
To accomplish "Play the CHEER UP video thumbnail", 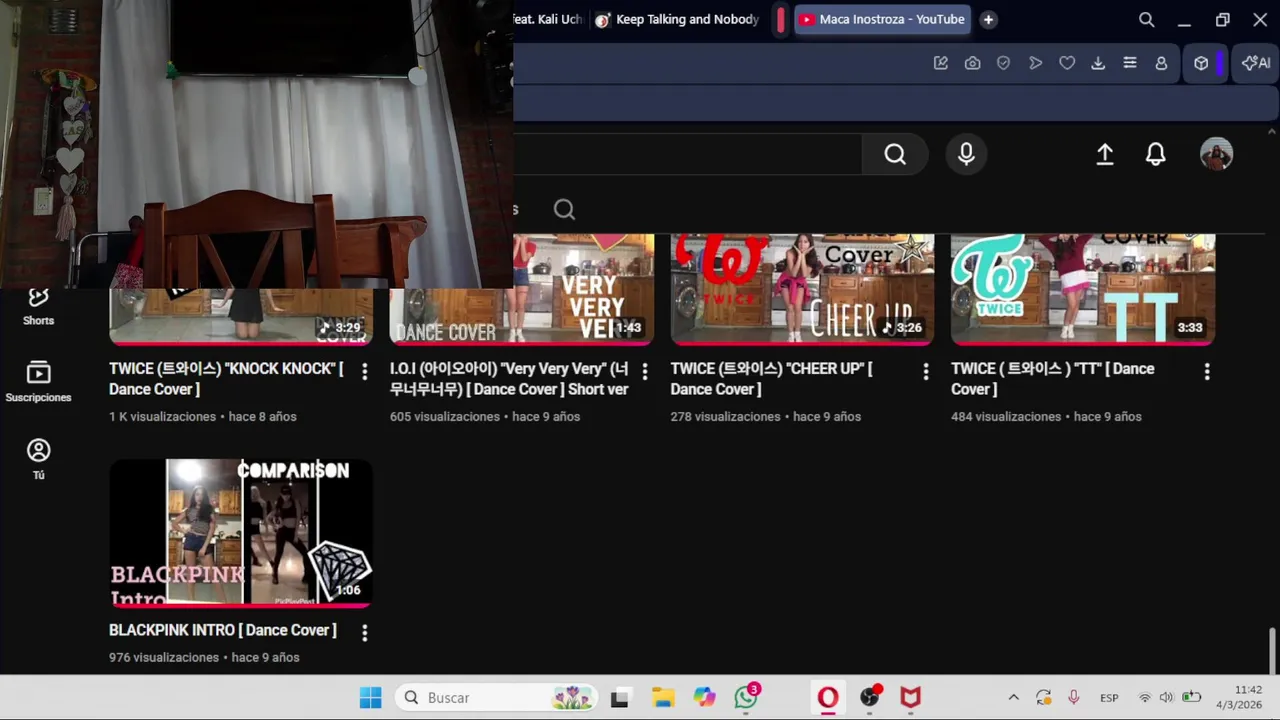I will pos(802,290).
